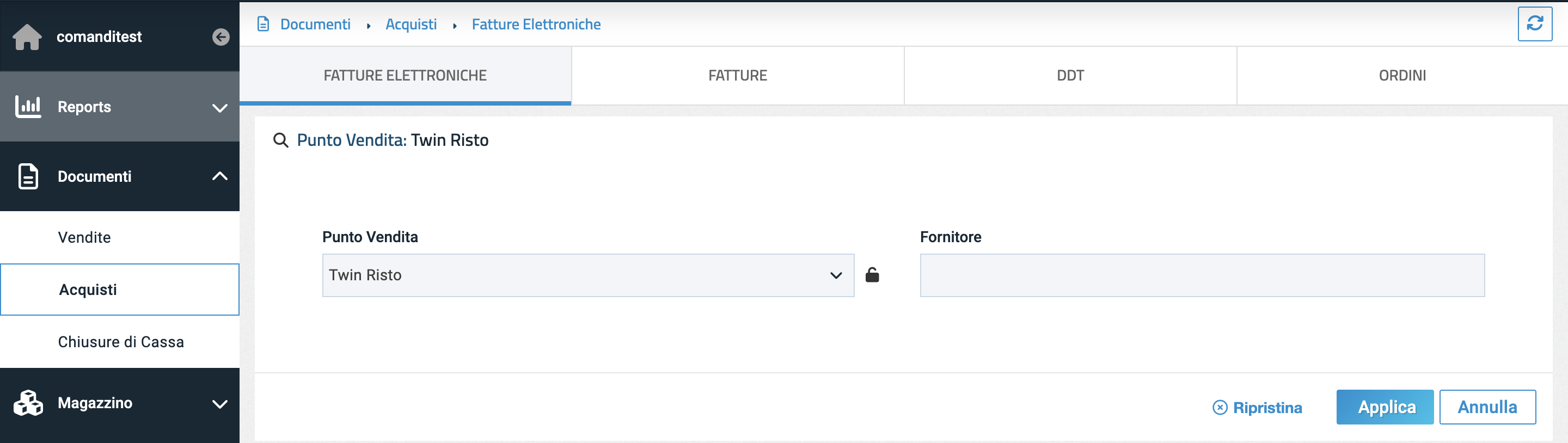The width and height of the screenshot is (1568, 443).
Task: Switch to the Fatture Elettroniche tab
Action: pyautogui.click(x=406, y=76)
